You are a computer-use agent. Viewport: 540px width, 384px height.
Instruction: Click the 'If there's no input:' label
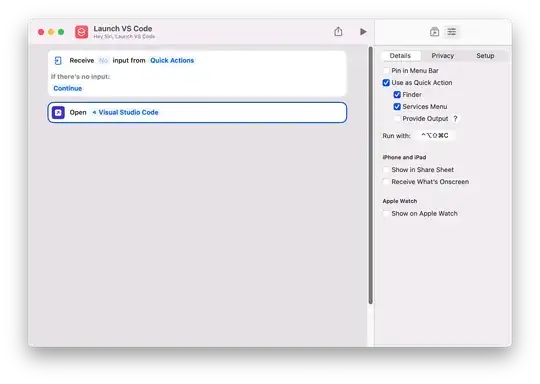pos(80,76)
